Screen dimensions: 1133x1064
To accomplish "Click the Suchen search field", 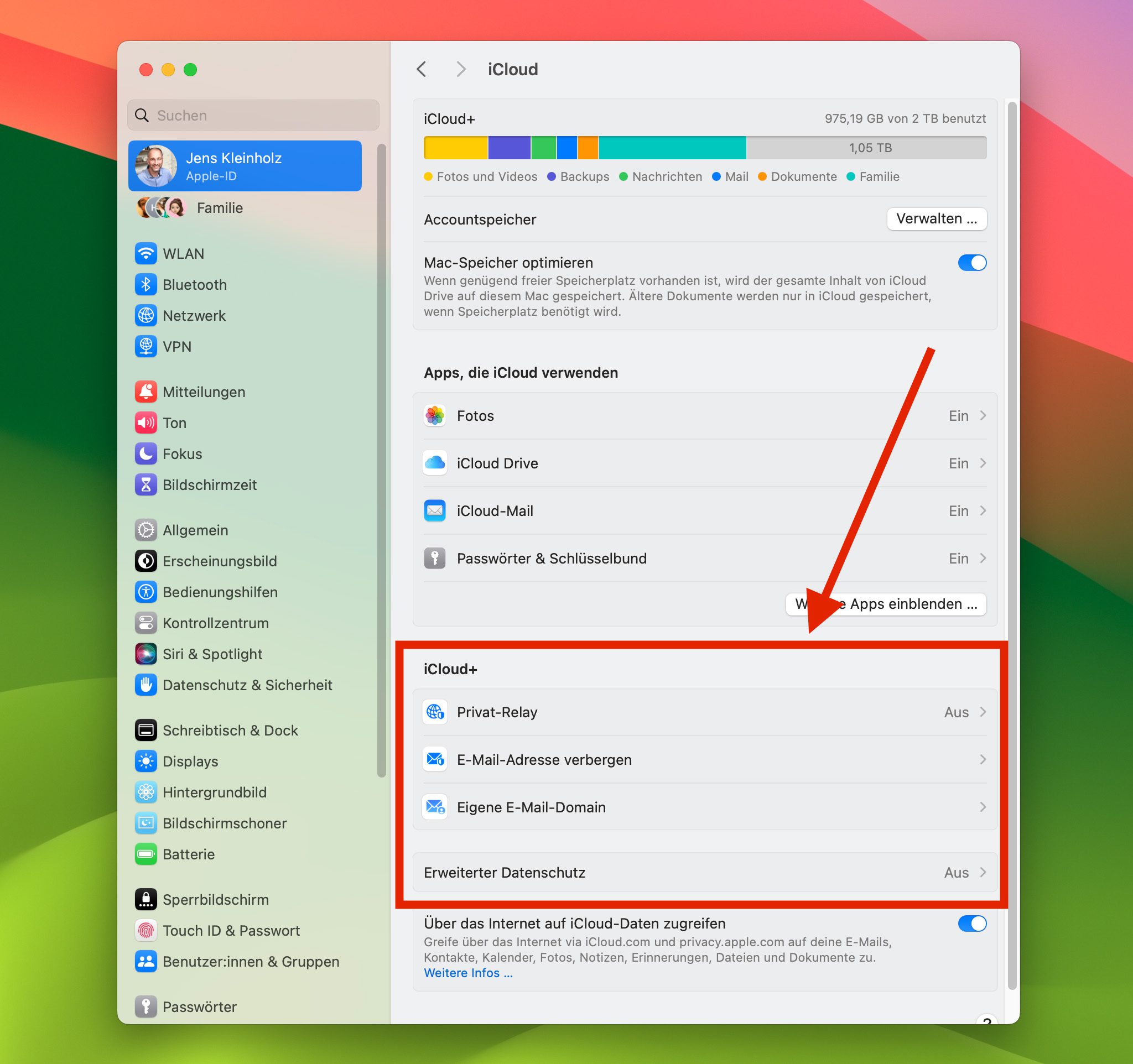I will pyautogui.click(x=253, y=115).
